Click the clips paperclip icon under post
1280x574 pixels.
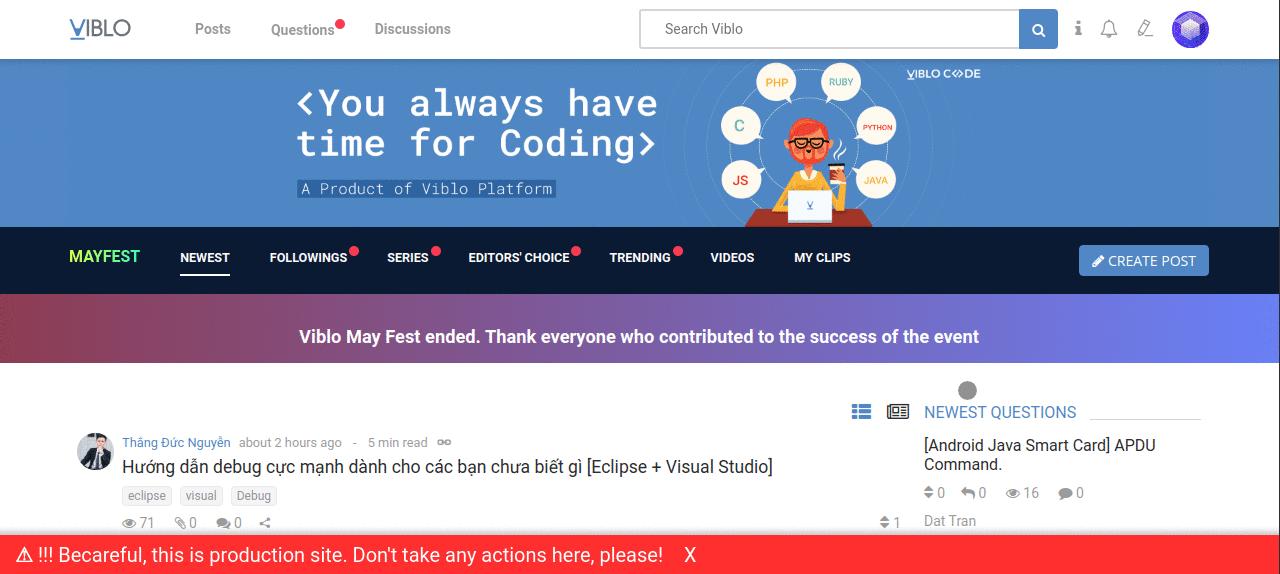coord(180,523)
